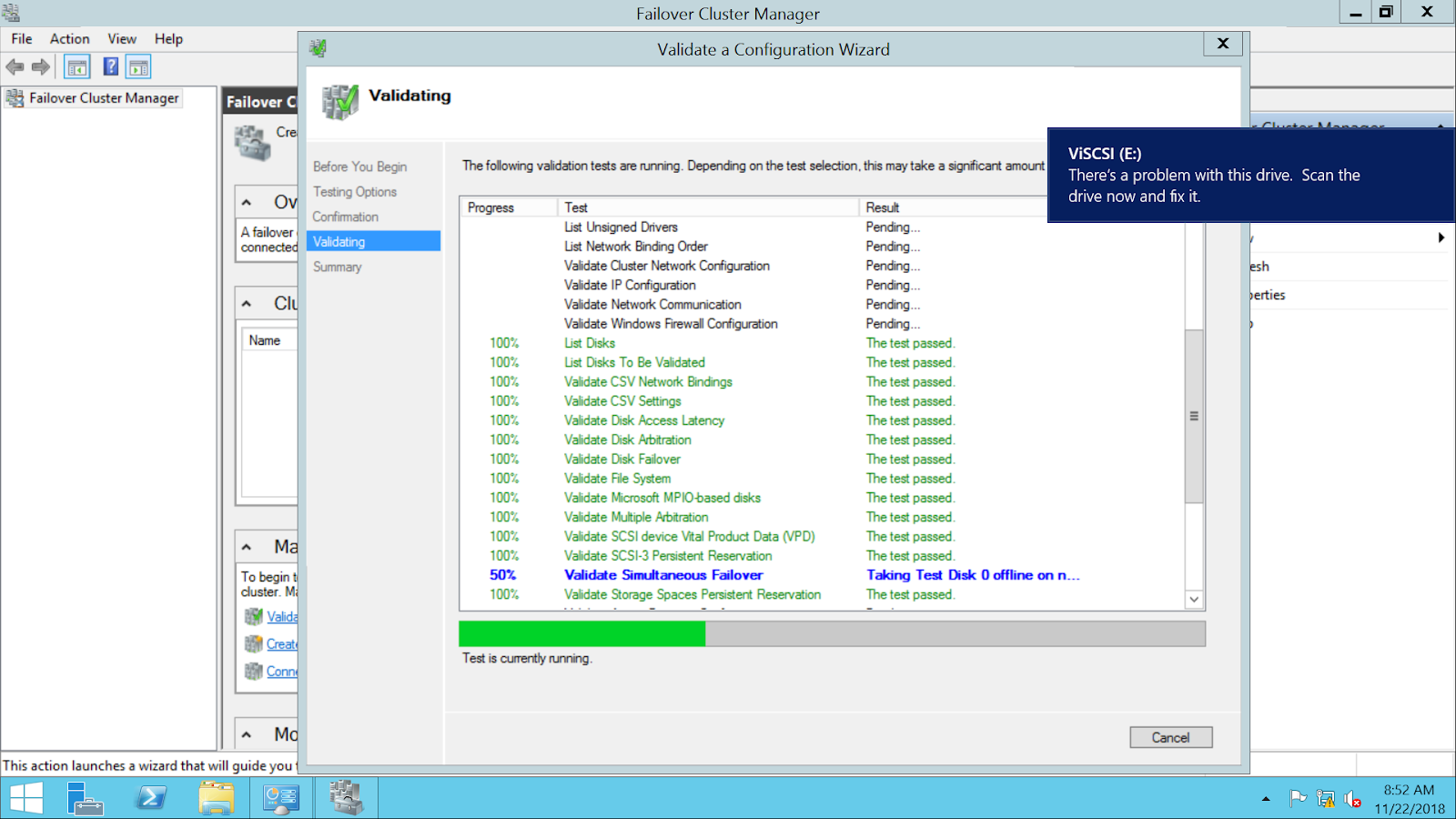Screen dimensions: 1456x819
Task: Select the Before You Begin wizard step
Action: (x=359, y=167)
